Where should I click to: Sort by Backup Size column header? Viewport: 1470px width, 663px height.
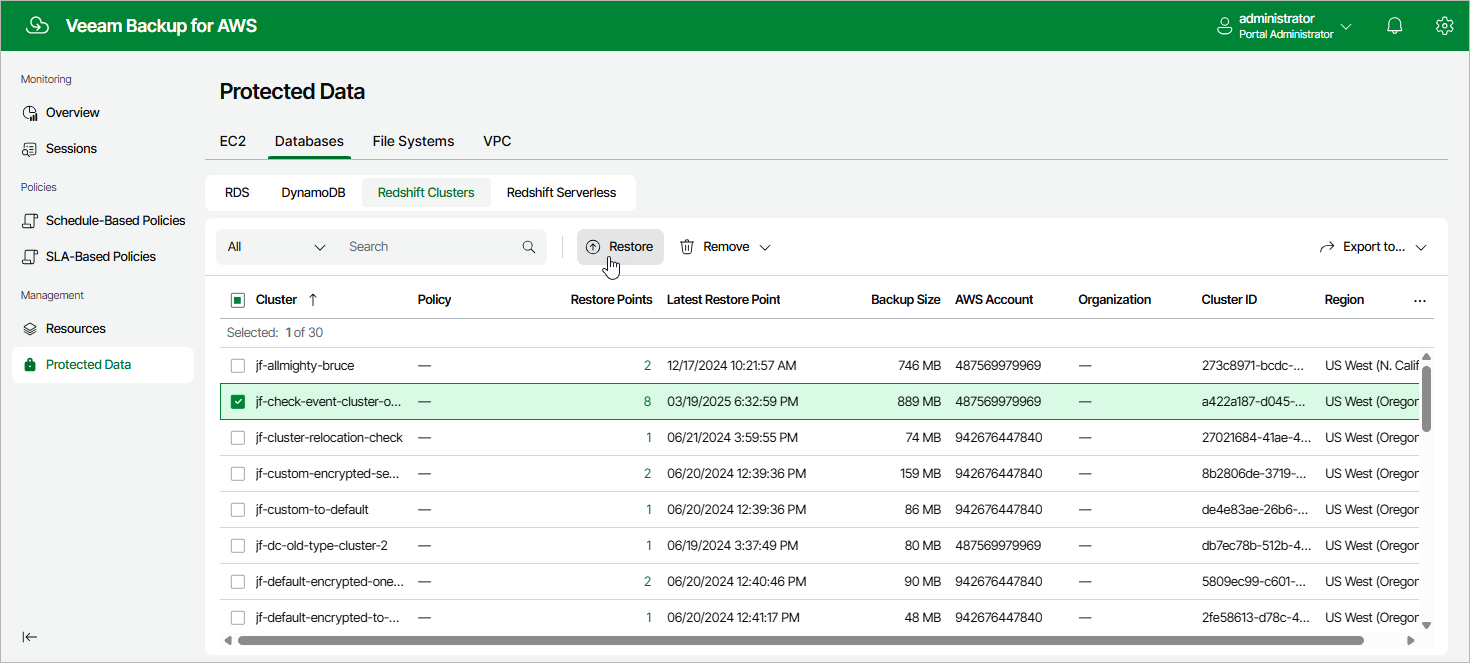906,300
